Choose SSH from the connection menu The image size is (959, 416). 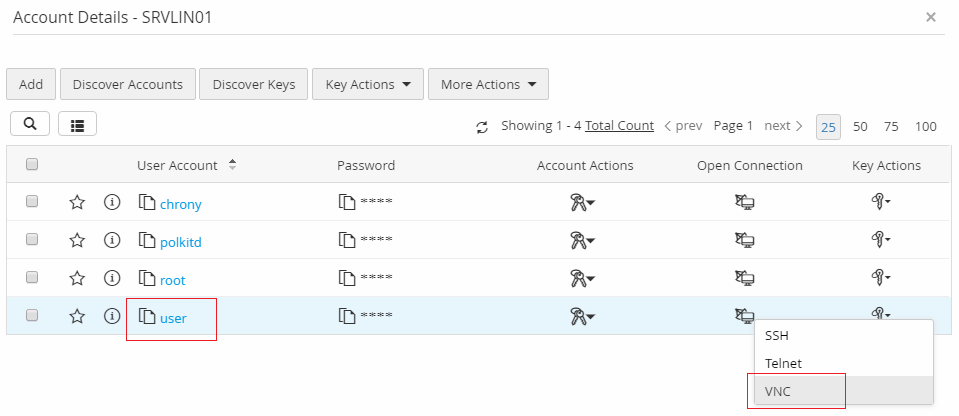point(778,335)
